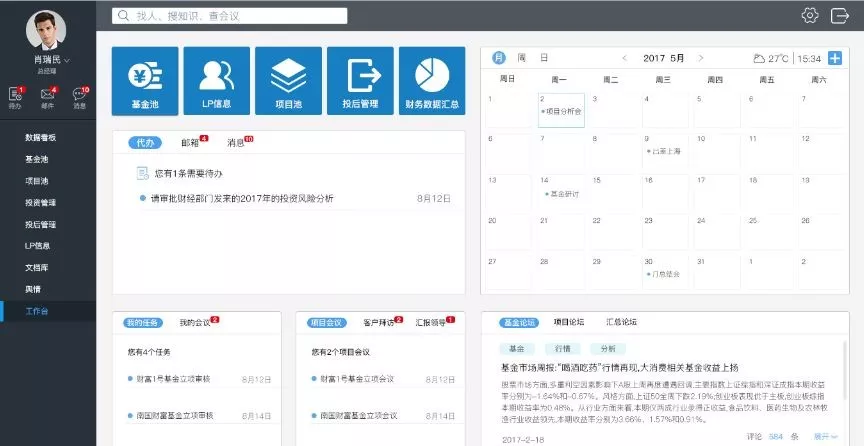Open the LP信息 tile
The width and height of the screenshot is (864, 446).
tap(217, 81)
